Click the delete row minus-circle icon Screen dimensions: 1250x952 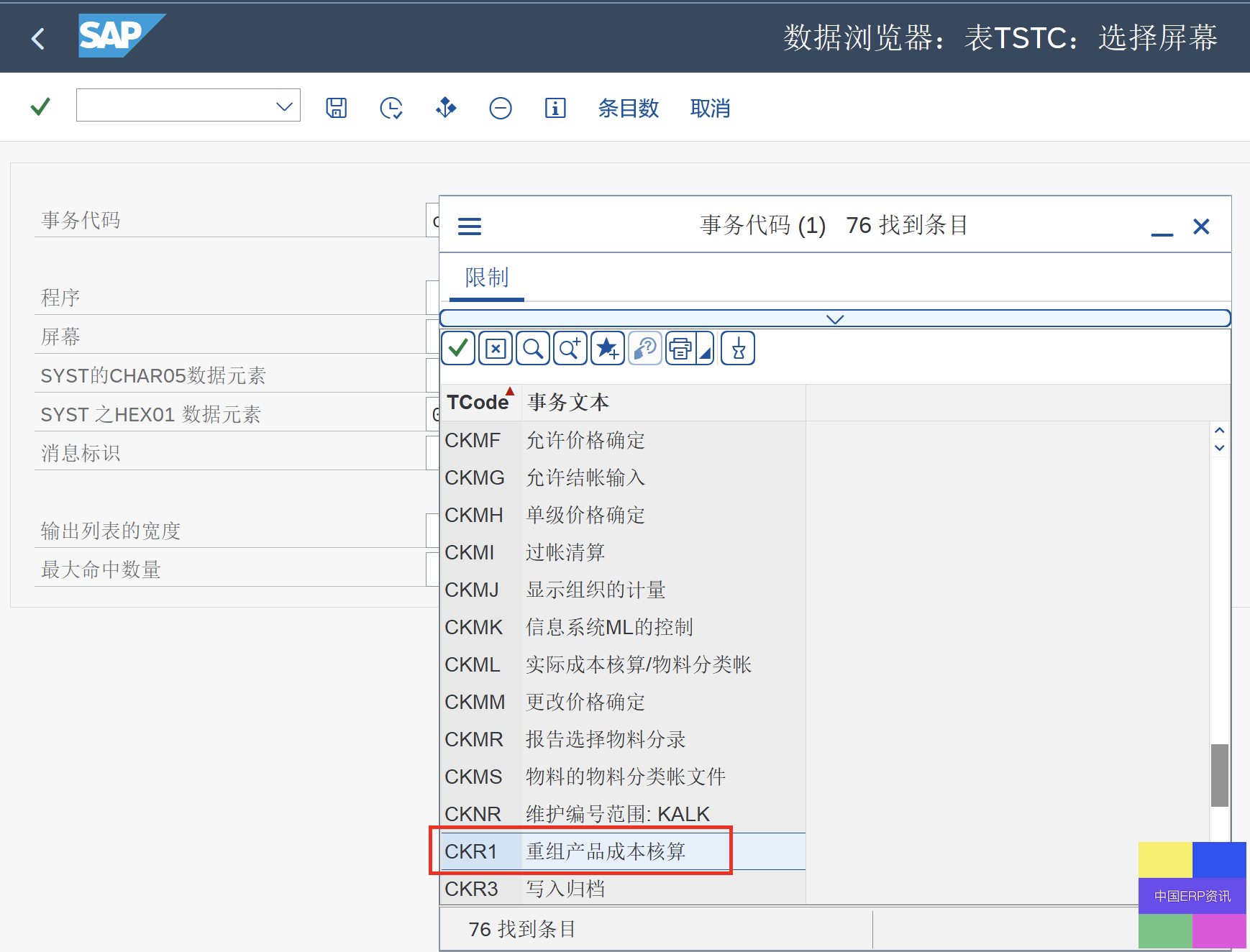tap(501, 108)
